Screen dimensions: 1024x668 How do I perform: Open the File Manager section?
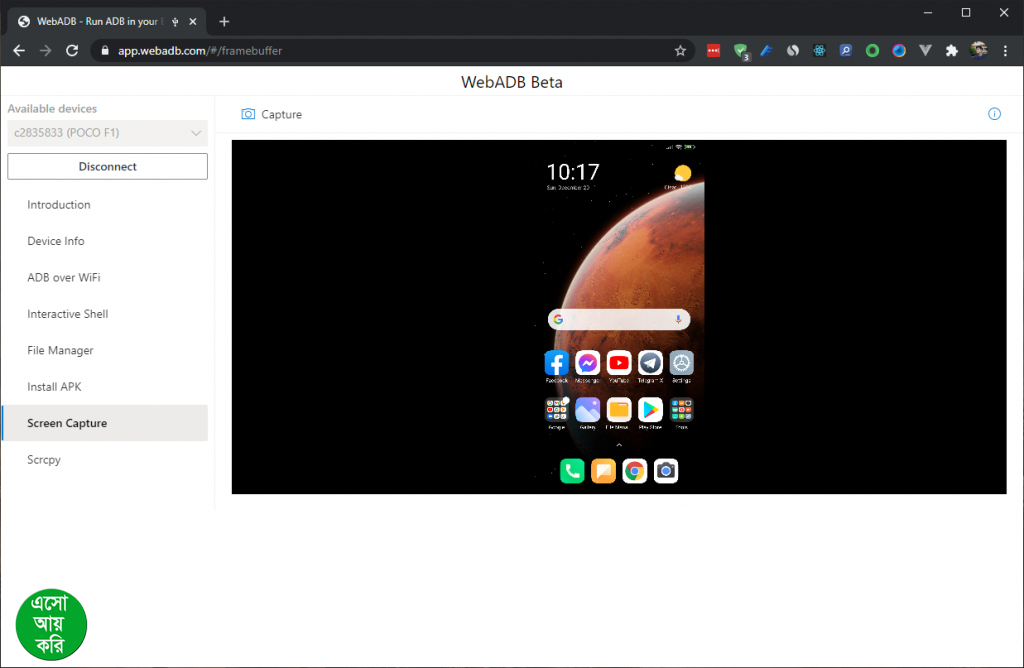[60, 350]
